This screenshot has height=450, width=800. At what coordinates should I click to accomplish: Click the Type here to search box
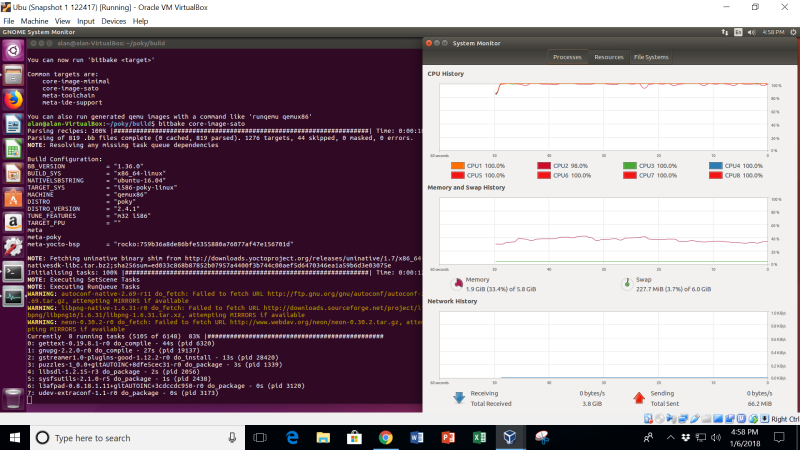click(137, 438)
